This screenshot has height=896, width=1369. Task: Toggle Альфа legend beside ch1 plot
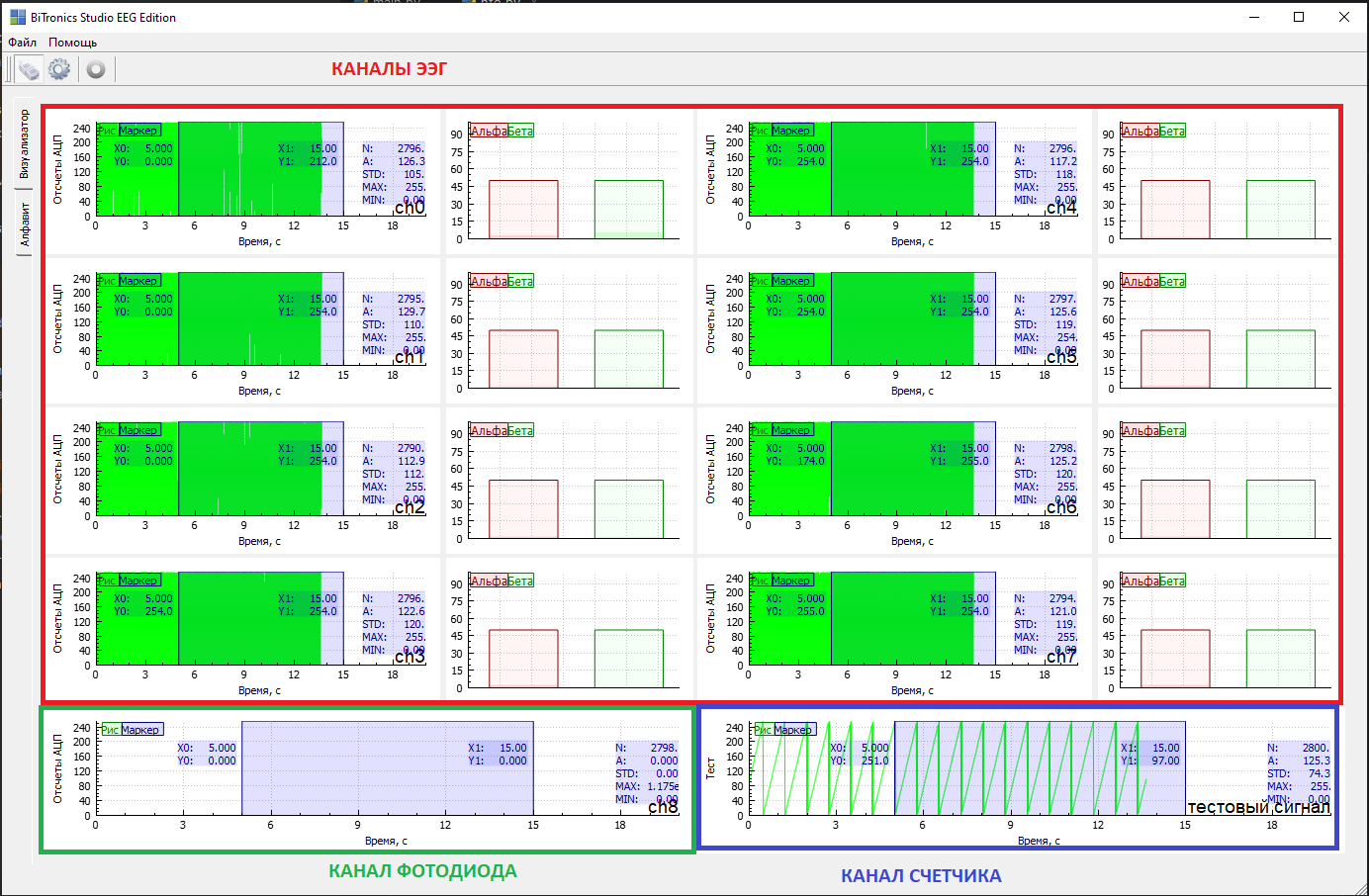coord(488,282)
